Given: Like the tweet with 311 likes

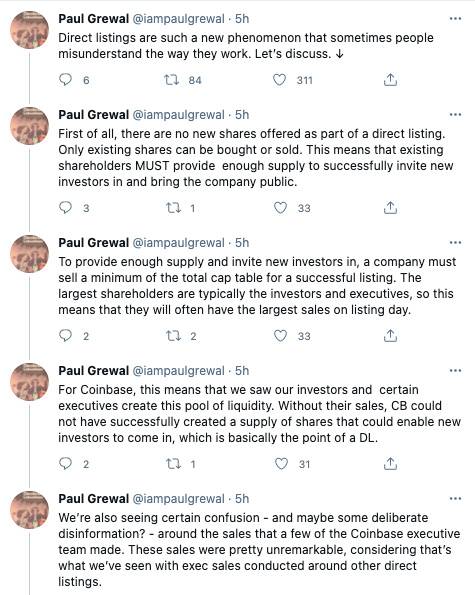Looking at the screenshot, I should click(280, 80).
